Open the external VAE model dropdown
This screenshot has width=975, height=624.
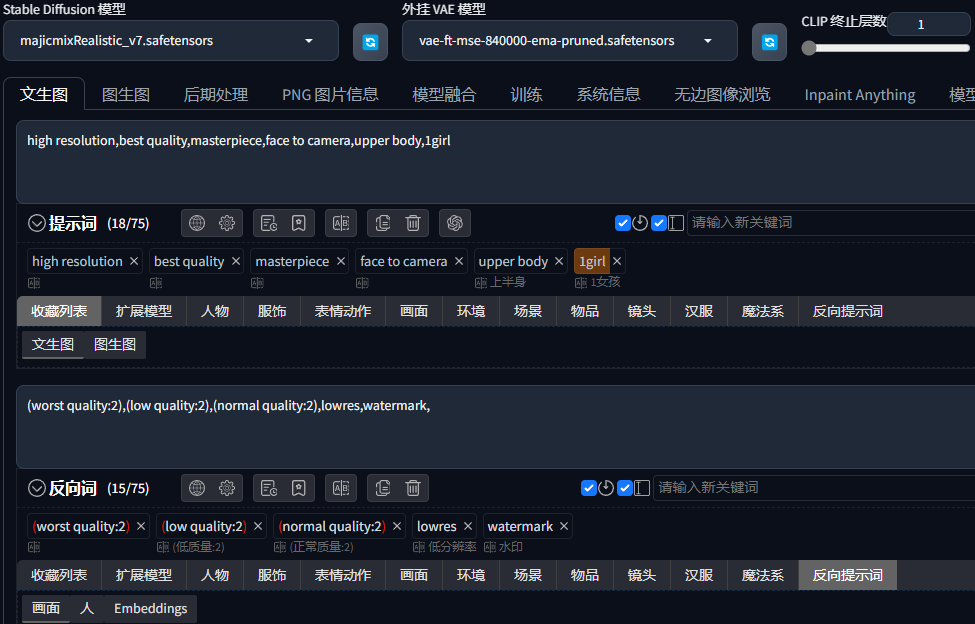pos(570,41)
